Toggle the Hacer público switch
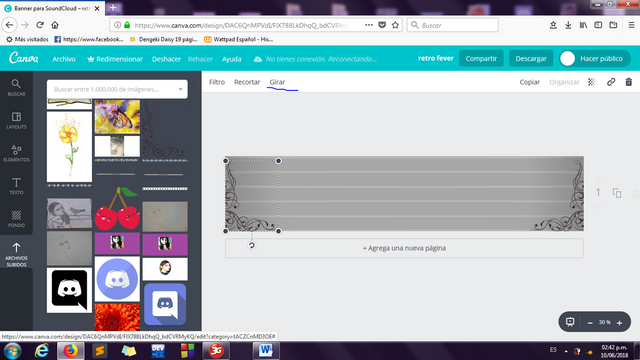 coord(595,58)
